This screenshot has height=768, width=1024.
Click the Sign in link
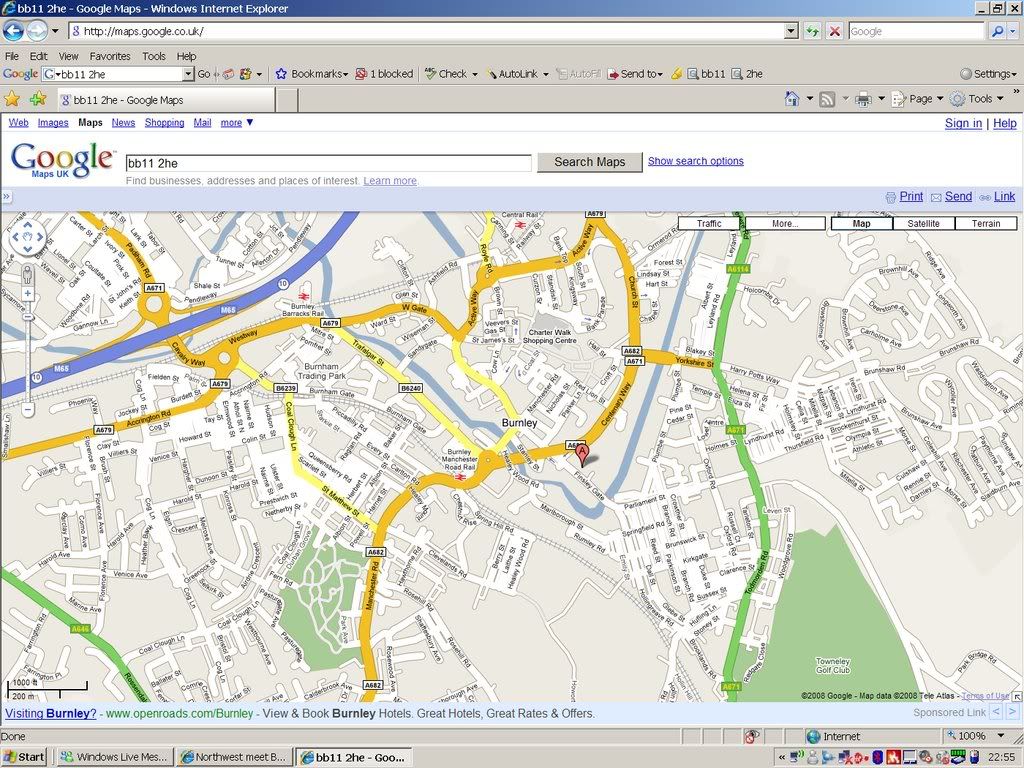963,123
